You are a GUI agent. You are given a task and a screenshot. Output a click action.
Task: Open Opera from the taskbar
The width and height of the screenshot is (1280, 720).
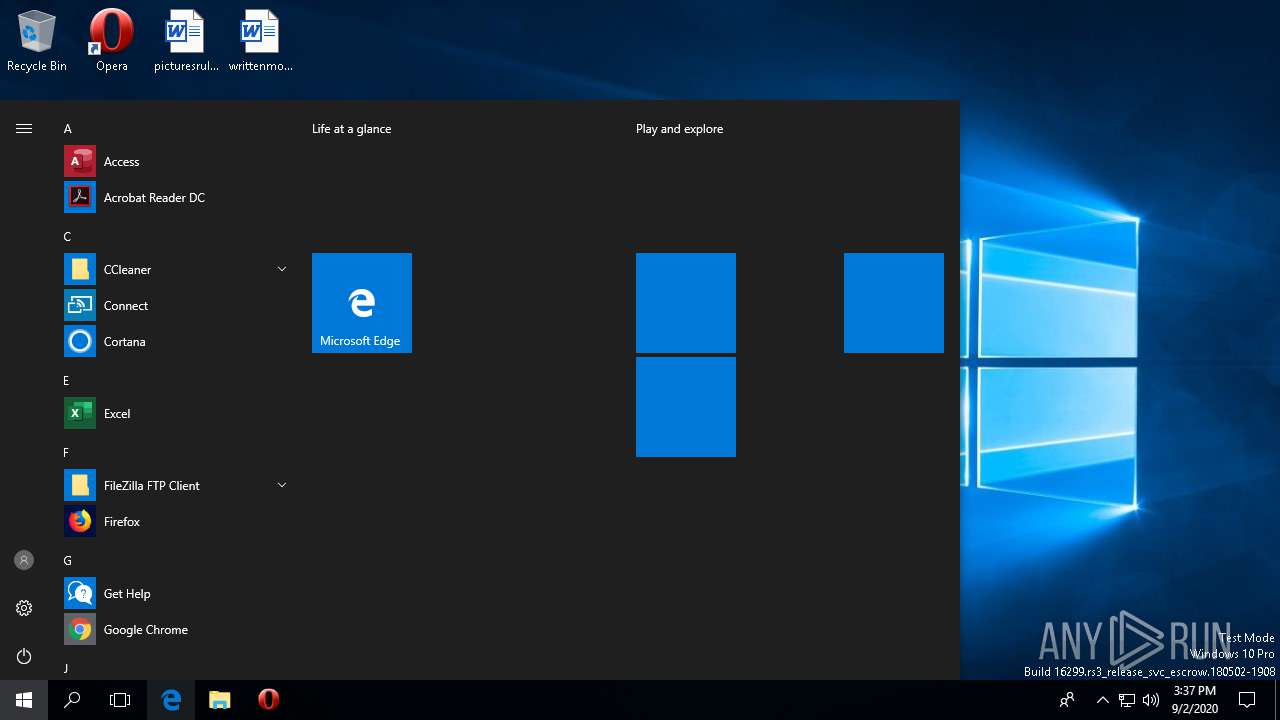coord(268,700)
